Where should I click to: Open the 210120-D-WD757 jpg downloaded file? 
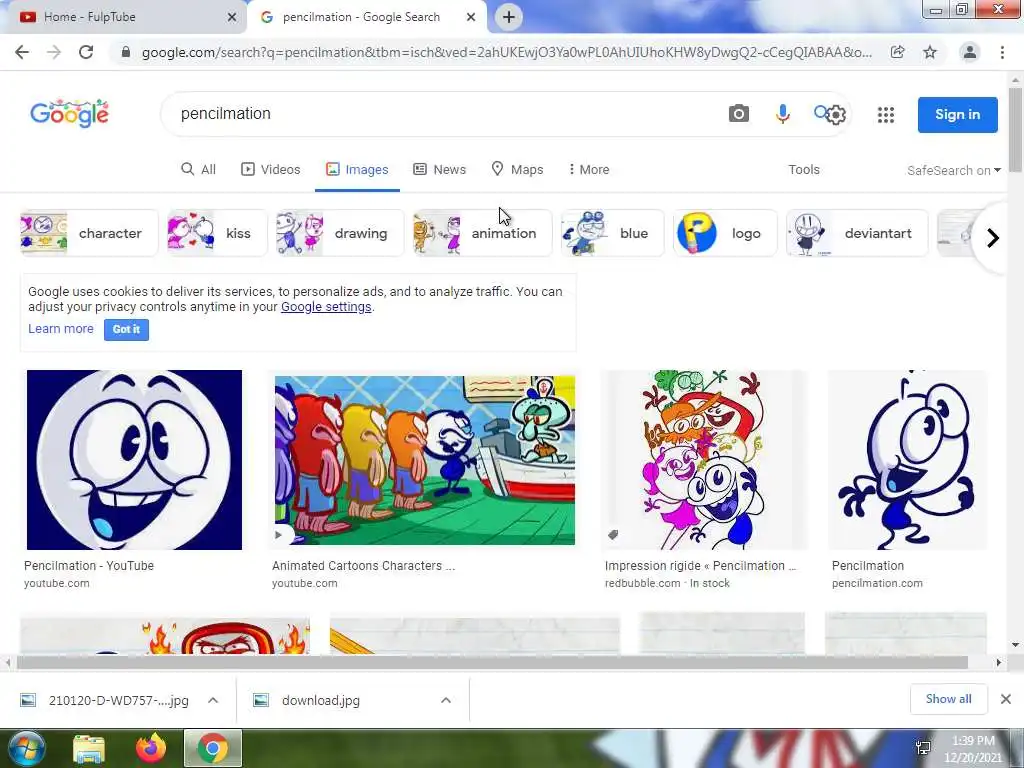point(106,701)
